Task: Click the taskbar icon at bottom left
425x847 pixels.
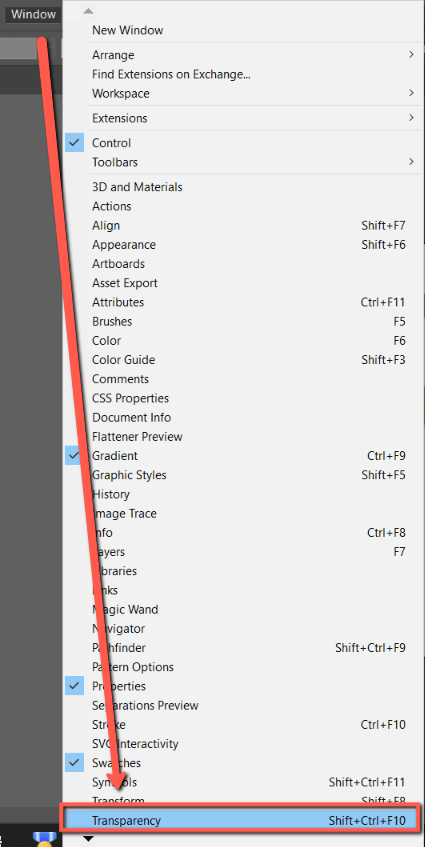Action: click(x=45, y=839)
